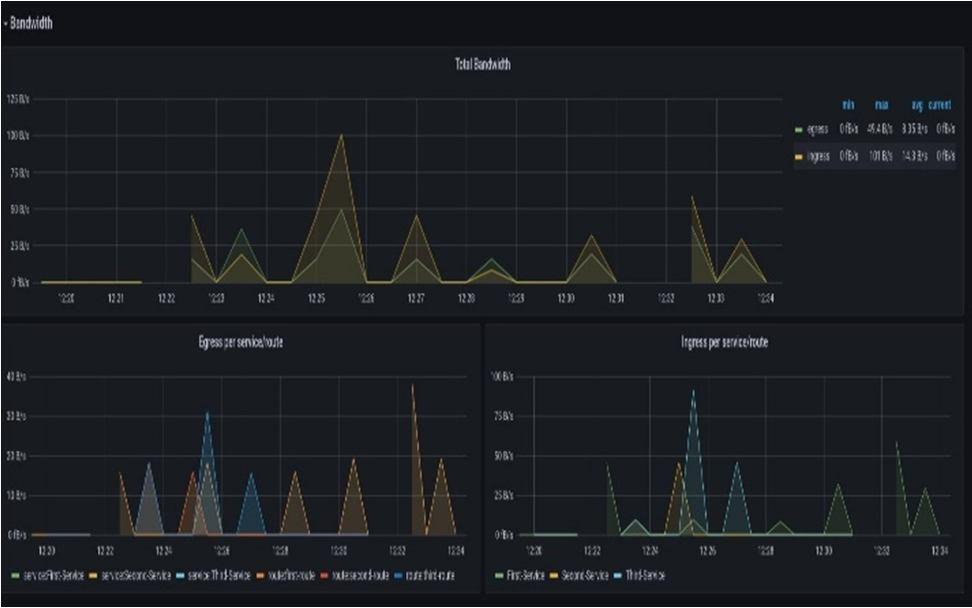The image size is (972, 608).
Task: Toggle Third-Service in the Ingress legend
Action: pyautogui.click(x=645, y=576)
